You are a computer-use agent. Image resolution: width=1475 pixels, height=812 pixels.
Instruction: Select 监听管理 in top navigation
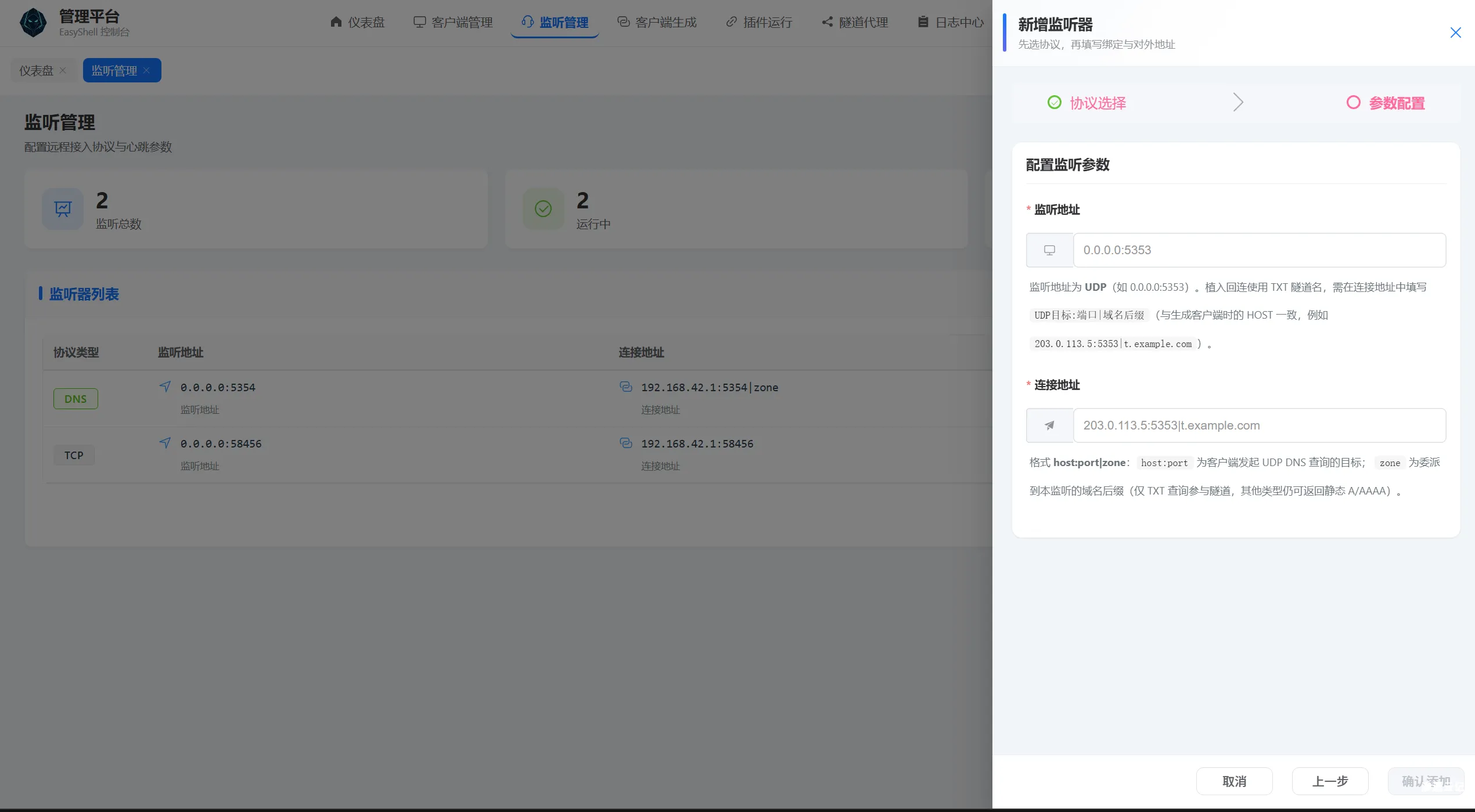(x=555, y=22)
